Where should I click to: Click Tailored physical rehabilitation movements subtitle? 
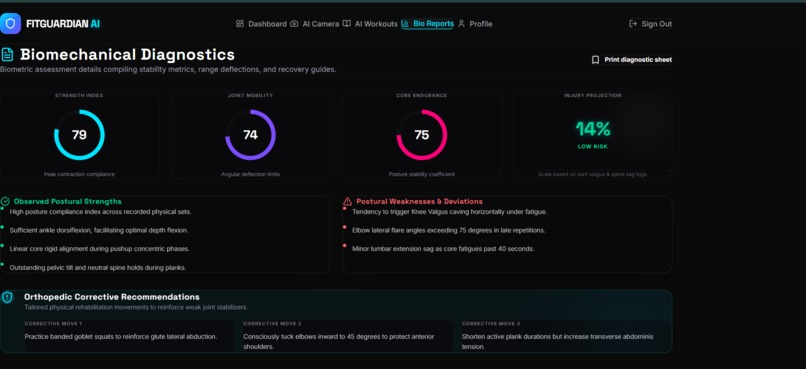tap(136, 307)
